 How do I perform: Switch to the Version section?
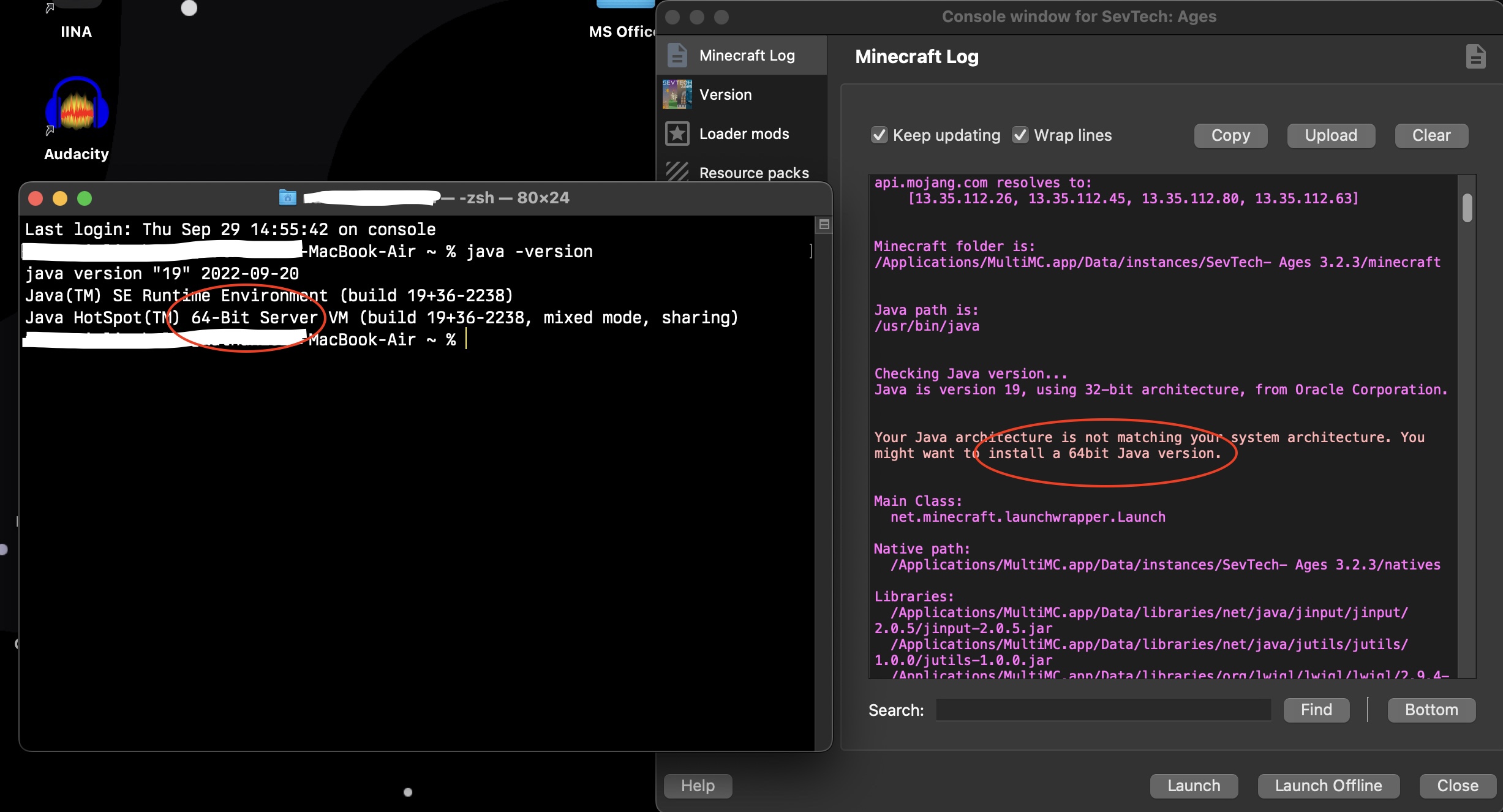click(x=726, y=94)
